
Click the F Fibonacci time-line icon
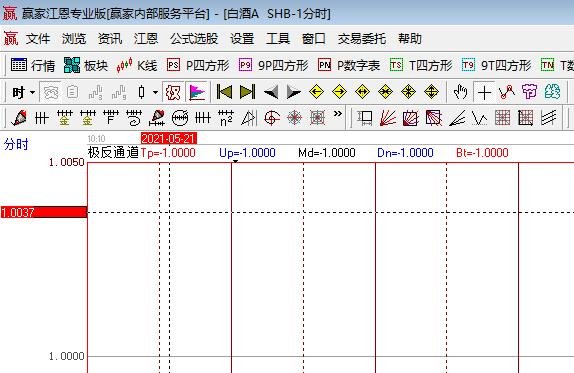pos(111,118)
